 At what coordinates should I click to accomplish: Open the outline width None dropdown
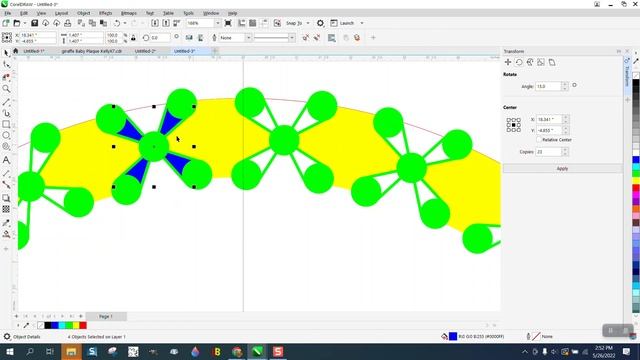pyautogui.click(x=248, y=38)
